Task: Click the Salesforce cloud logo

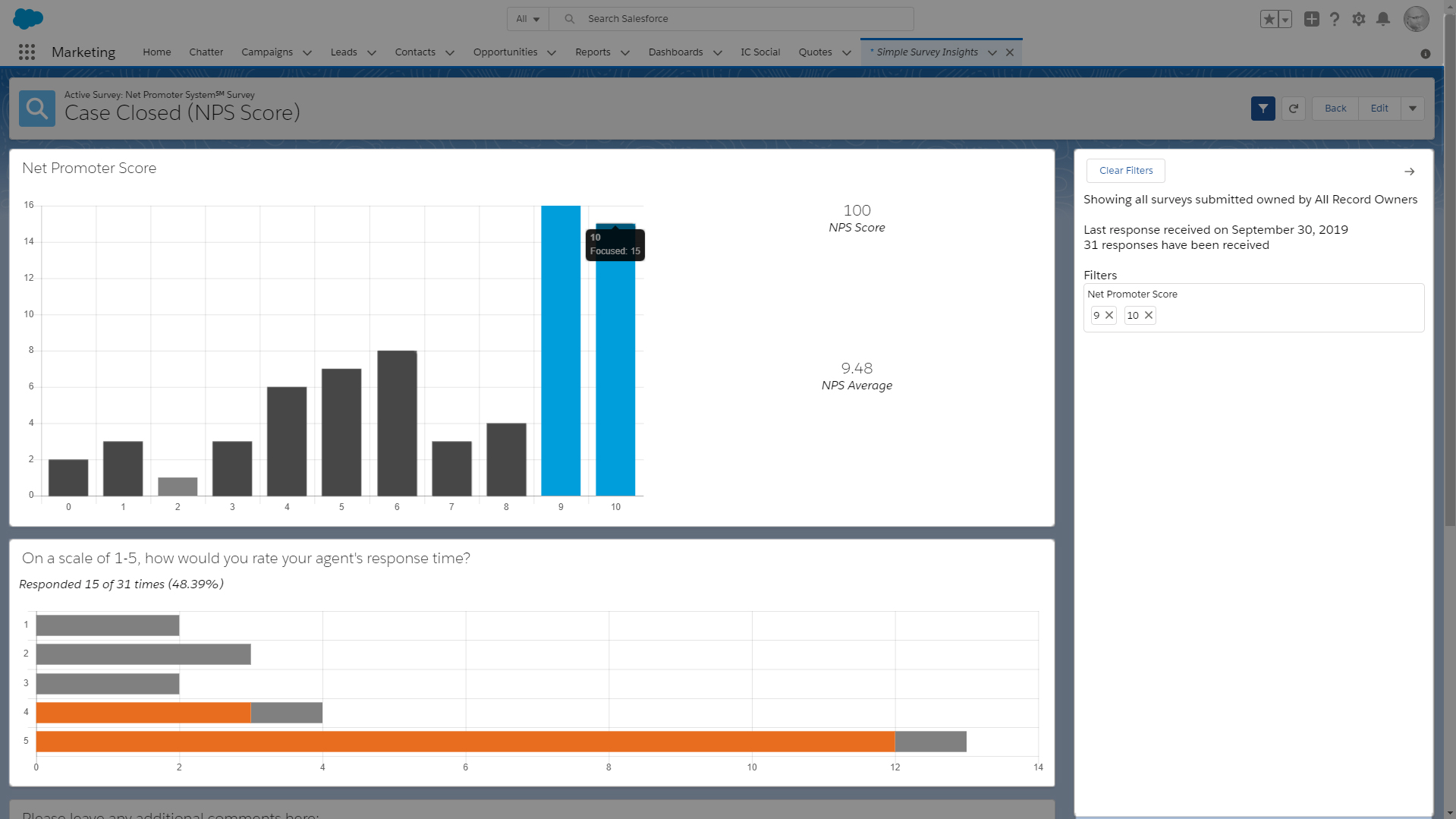Action: pyautogui.click(x=28, y=18)
